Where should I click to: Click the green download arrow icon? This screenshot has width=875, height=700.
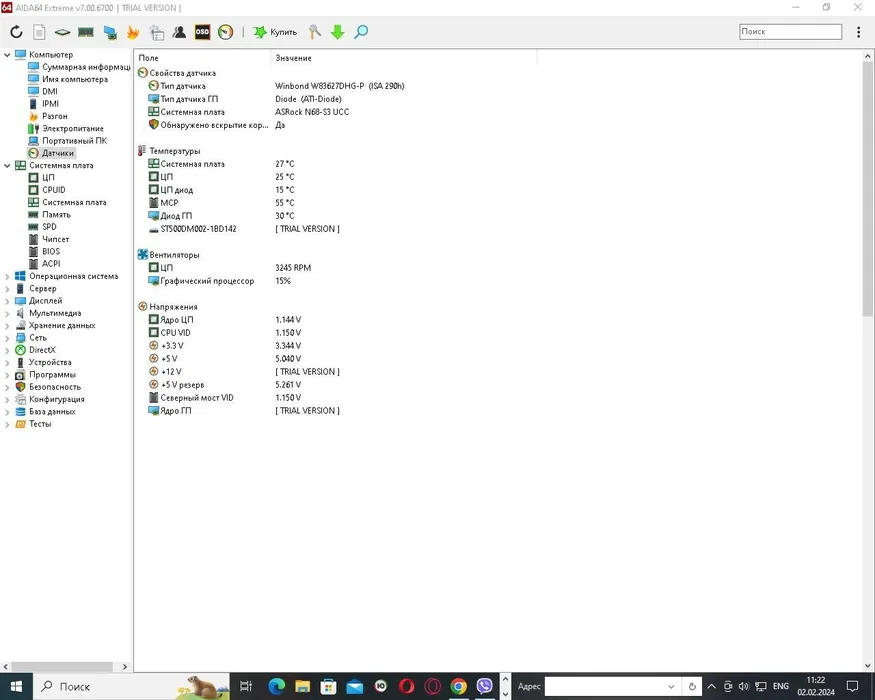click(x=338, y=32)
